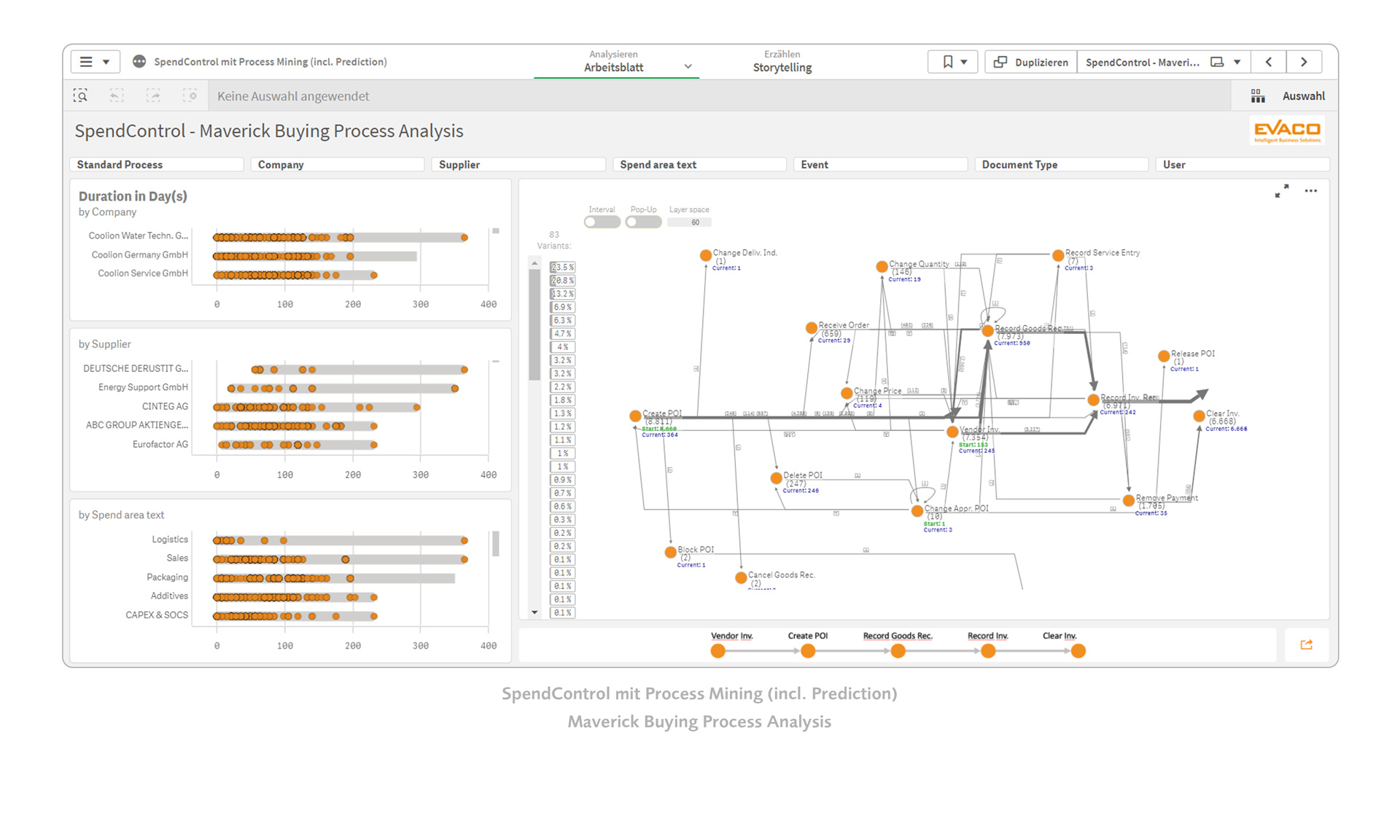Open the Auswahl selections tool
1400x840 pixels.
[x=1288, y=96]
